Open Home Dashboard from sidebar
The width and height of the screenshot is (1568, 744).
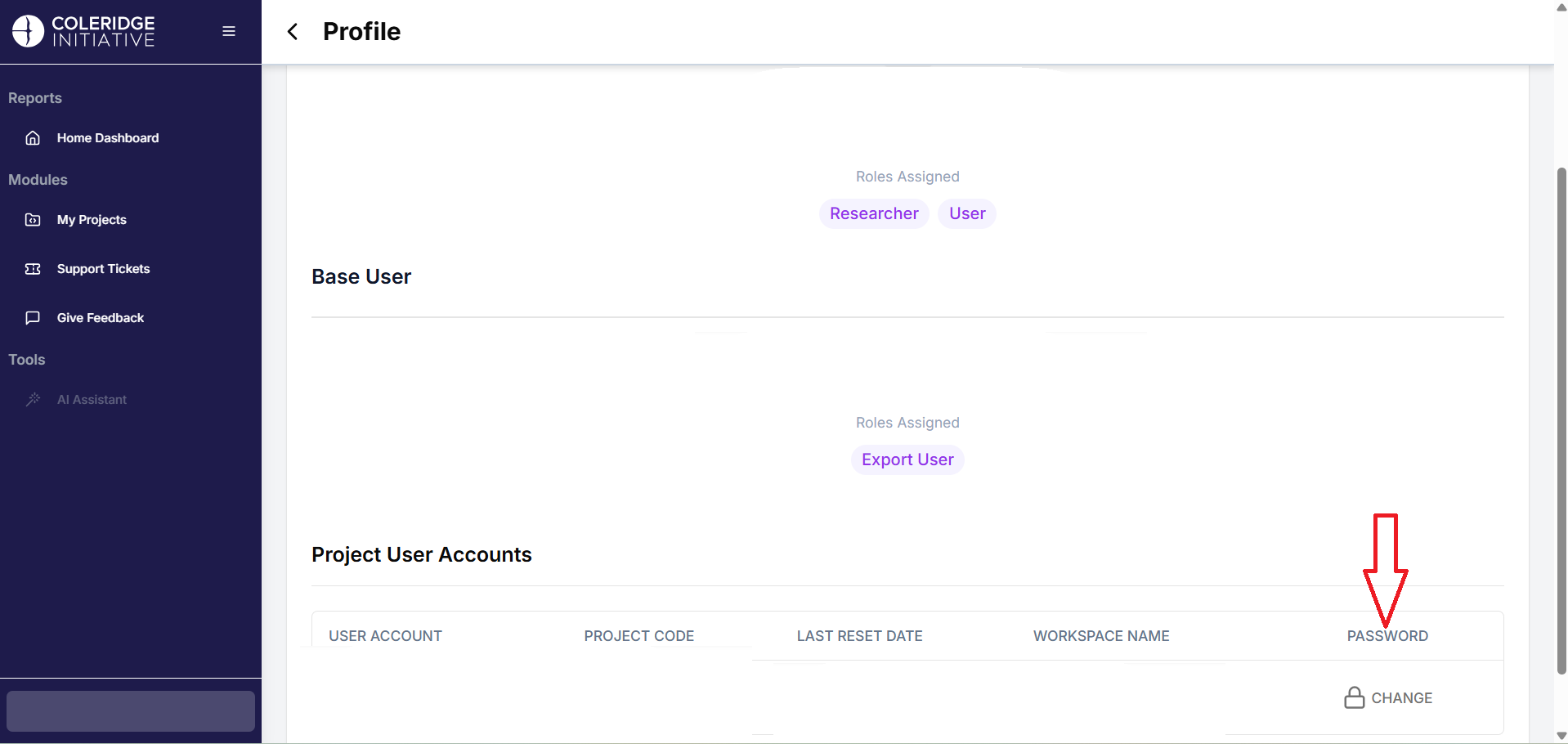pyautogui.click(x=108, y=138)
